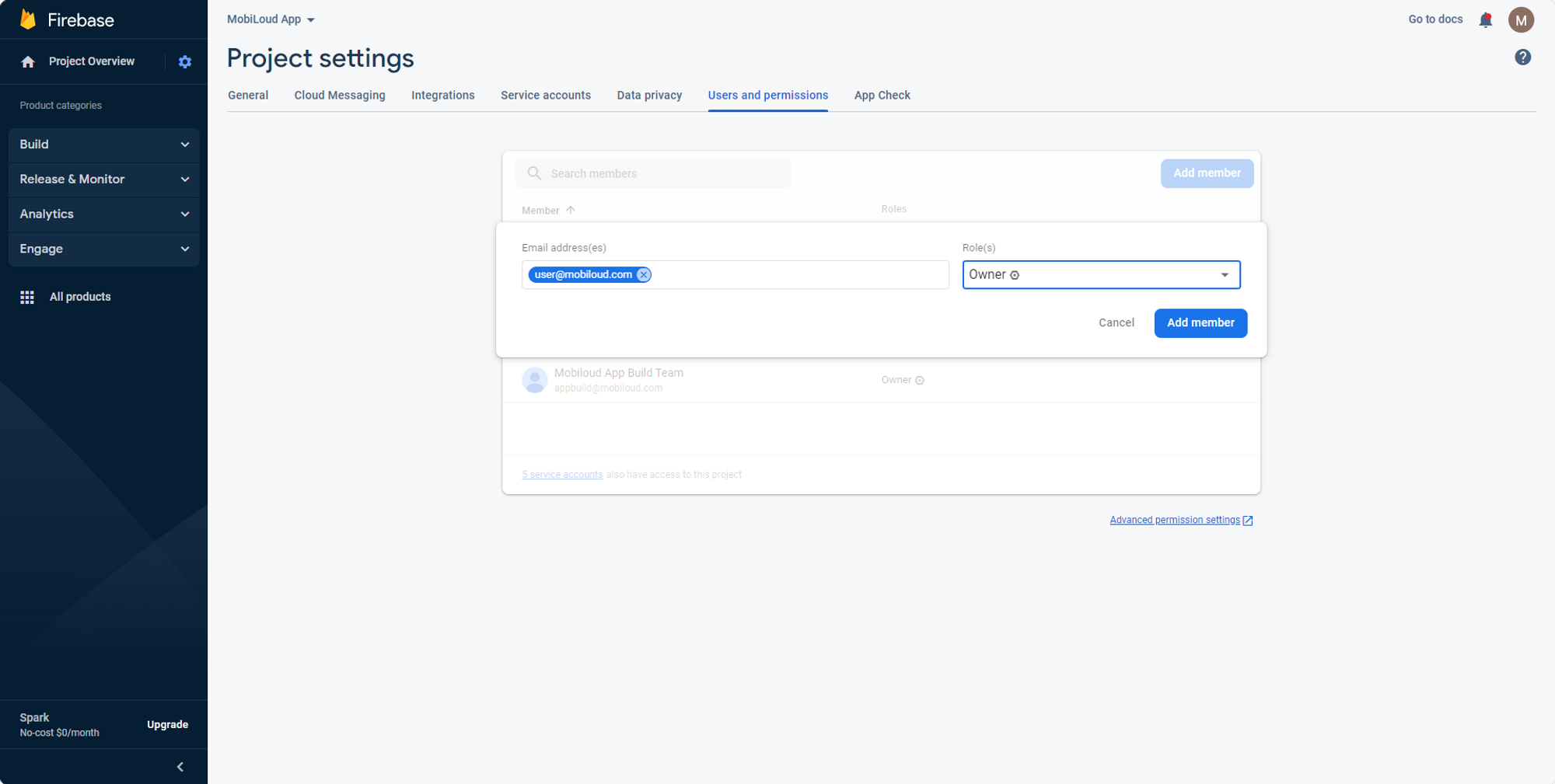Open the help question mark icon

1523,57
